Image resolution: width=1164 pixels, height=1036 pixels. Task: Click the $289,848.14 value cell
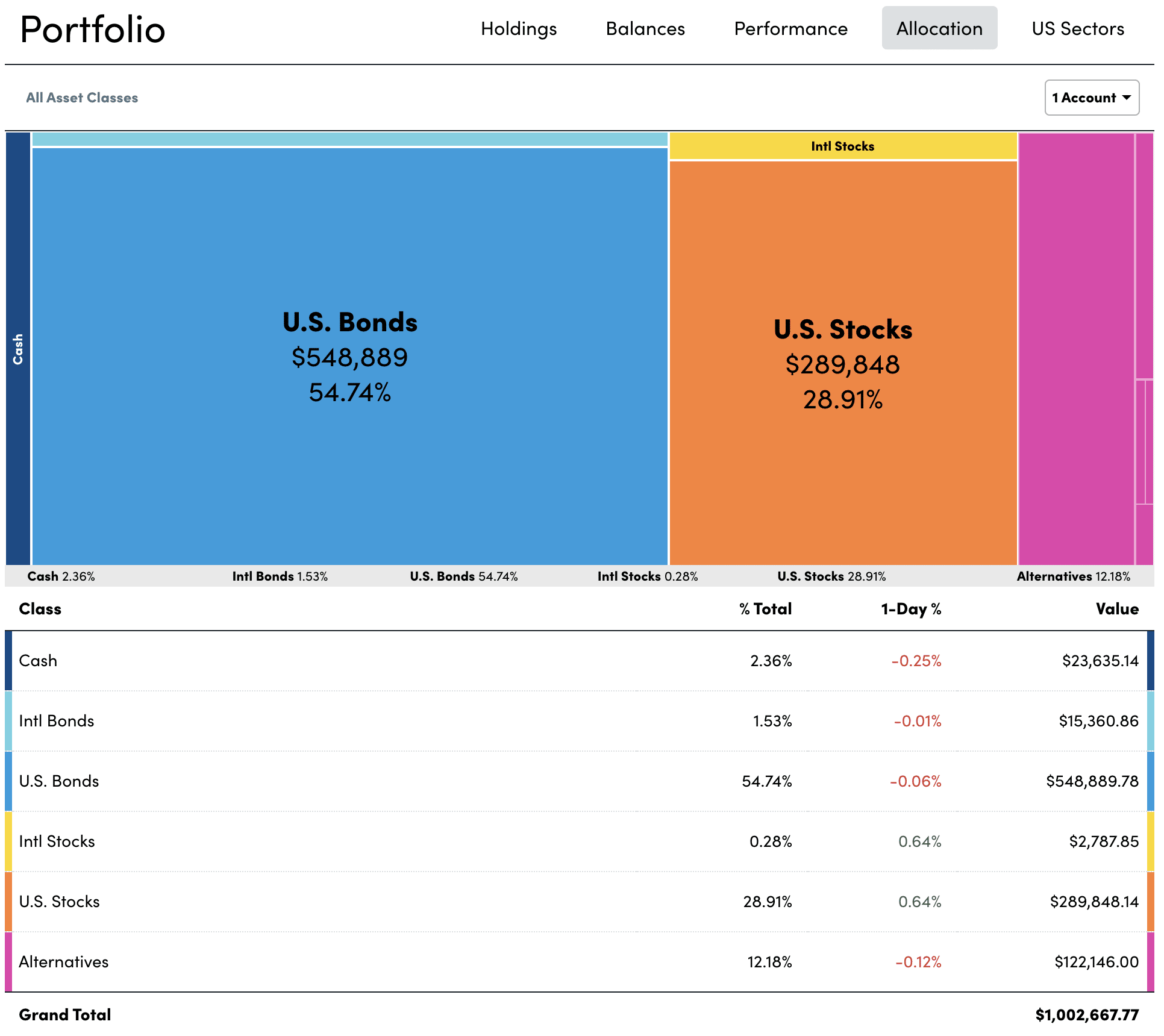tap(1094, 902)
